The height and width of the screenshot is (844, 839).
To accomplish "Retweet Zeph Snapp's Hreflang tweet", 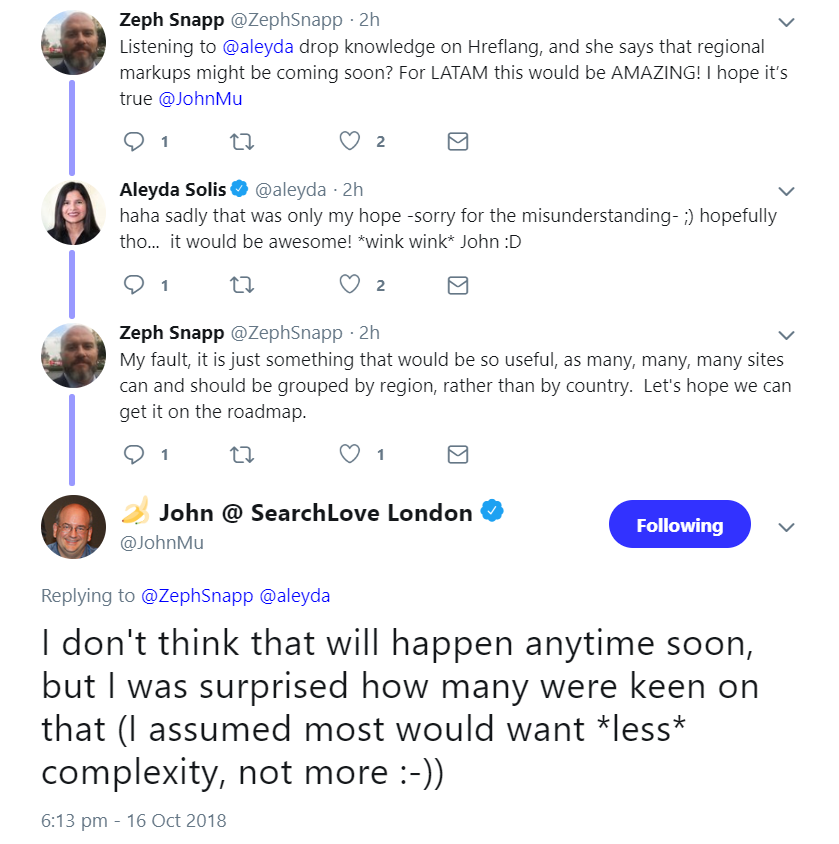I will point(242,142).
